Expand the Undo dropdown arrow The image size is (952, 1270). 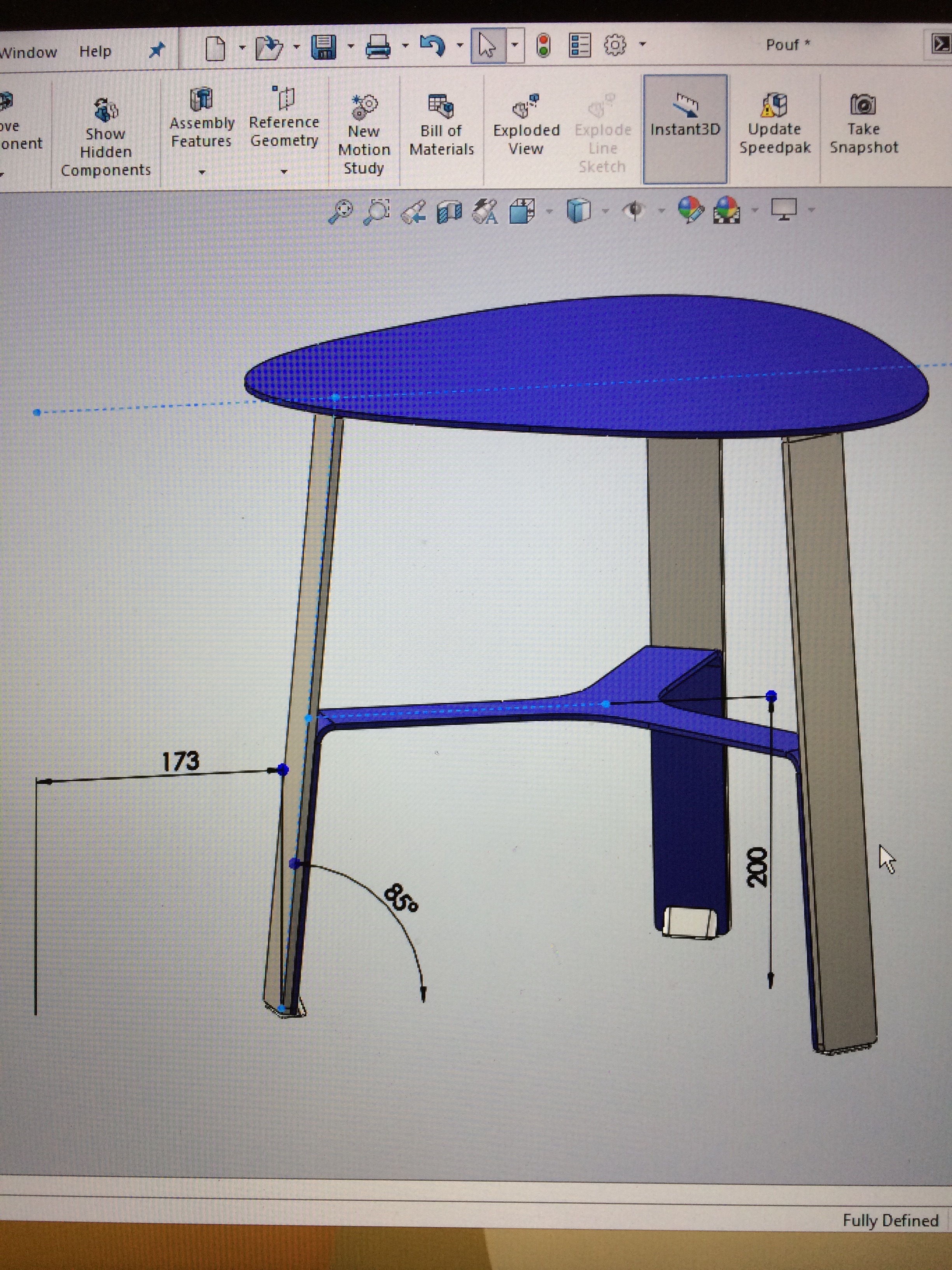pos(460,46)
